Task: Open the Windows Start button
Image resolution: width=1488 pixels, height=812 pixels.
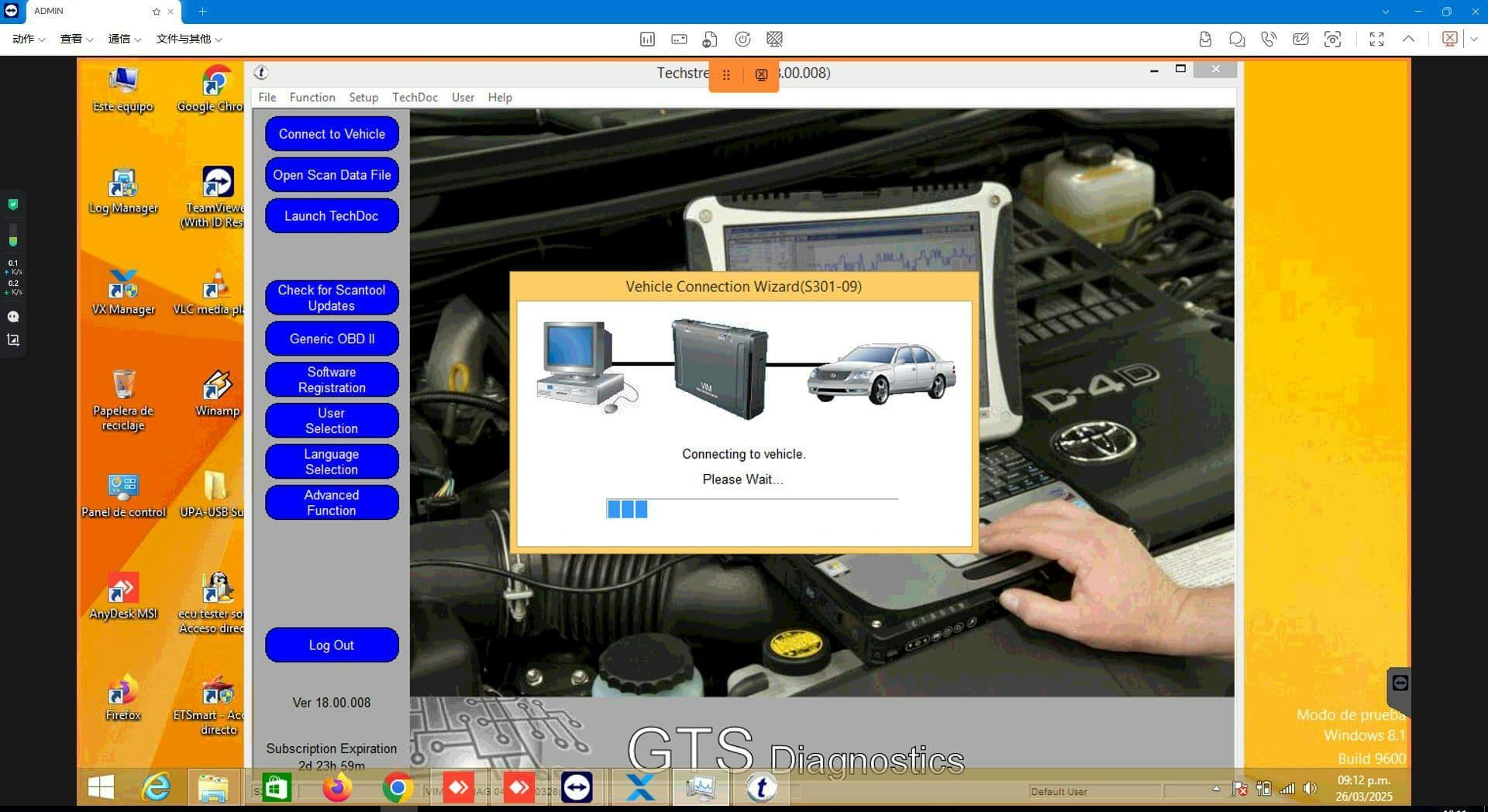Action: coord(101,788)
